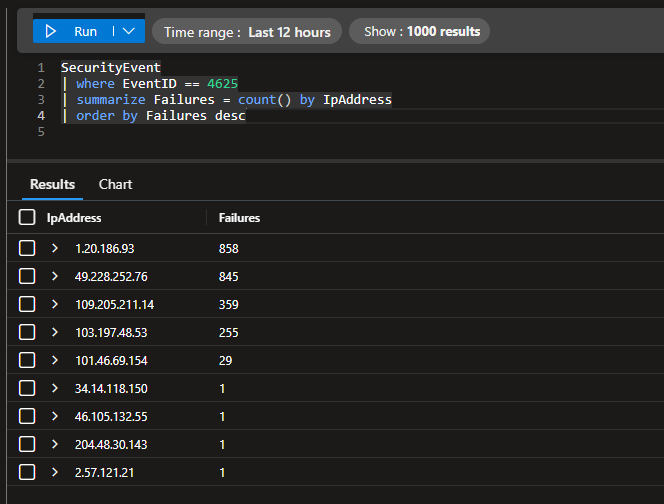Tick the checkbox for 109.205.211.14
Viewport: 664px width, 504px height.
27,304
